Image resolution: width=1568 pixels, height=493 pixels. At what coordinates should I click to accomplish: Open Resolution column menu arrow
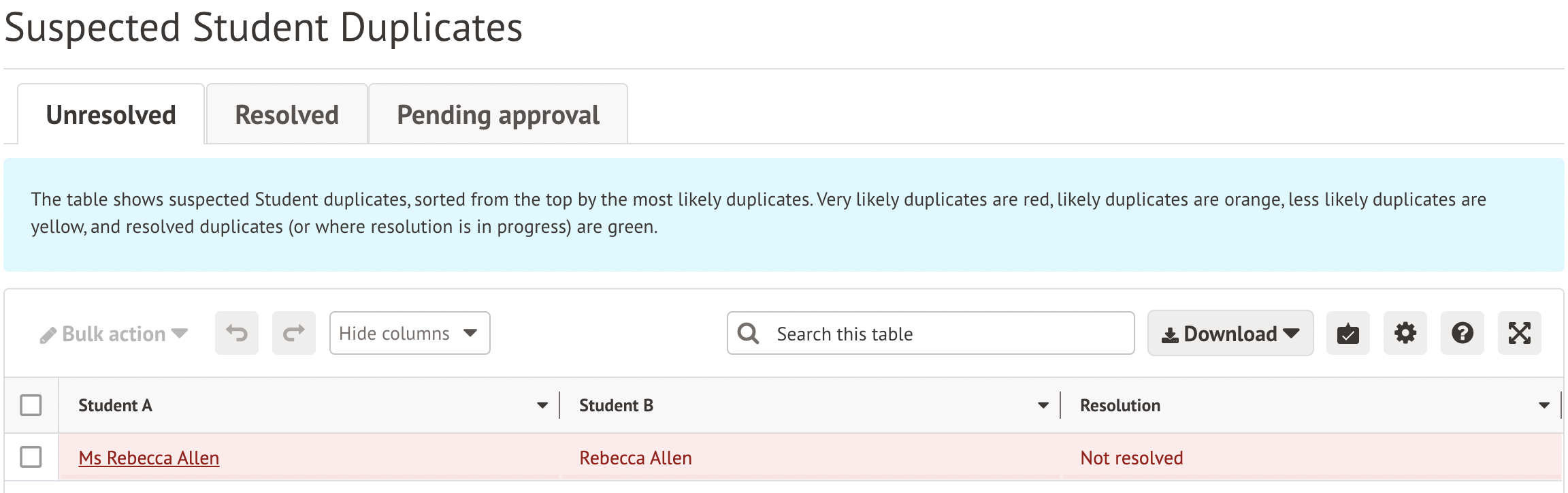pyautogui.click(x=1543, y=405)
